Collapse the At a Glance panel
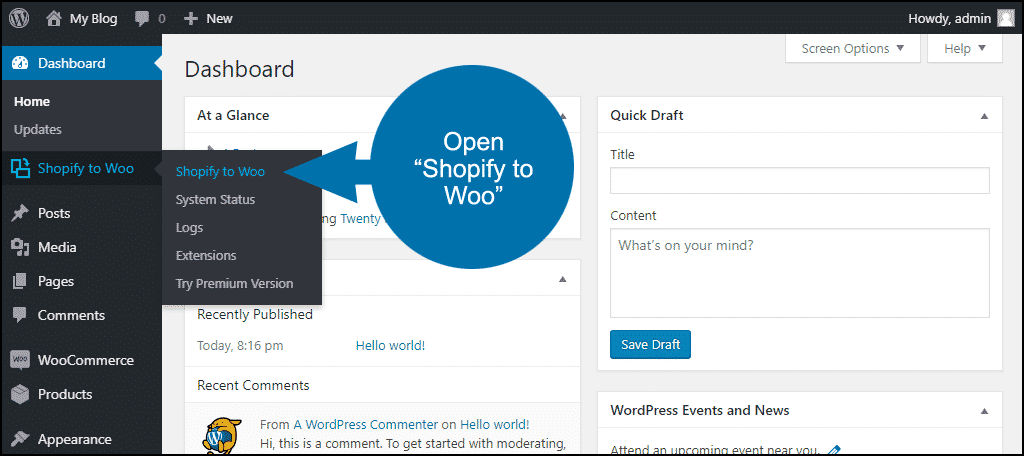Viewport: 1024px width, 456px height. click(563, 116)
